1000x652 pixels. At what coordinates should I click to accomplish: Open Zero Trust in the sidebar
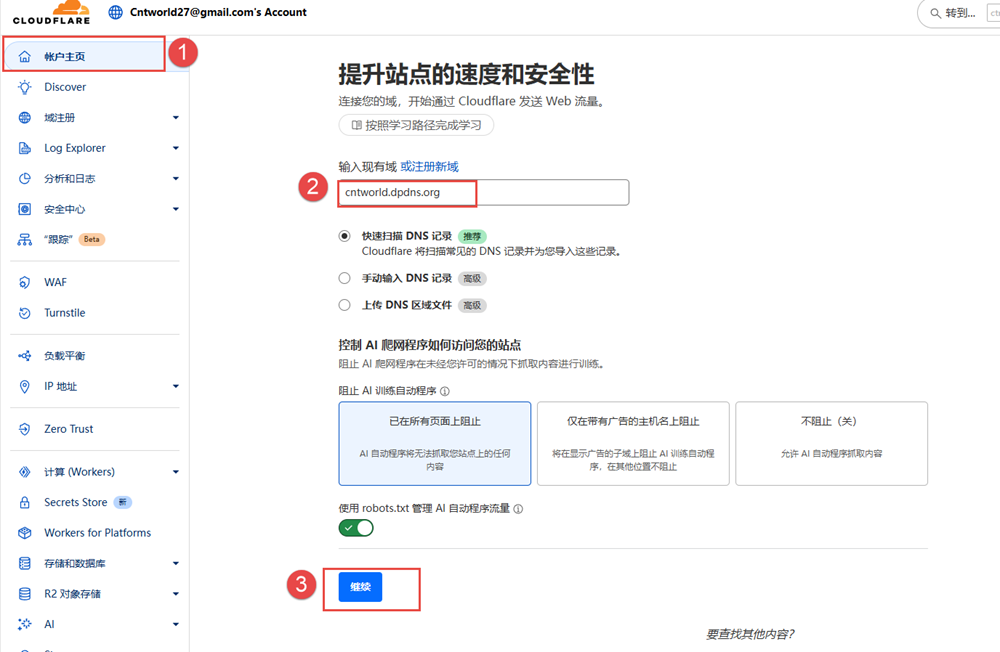click(94, 429)
